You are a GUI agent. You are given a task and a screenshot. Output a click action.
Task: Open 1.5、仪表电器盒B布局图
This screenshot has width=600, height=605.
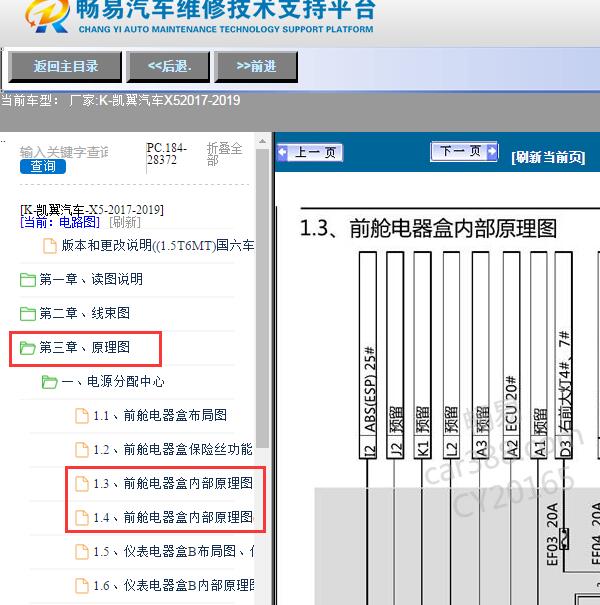tap(174, 551)
